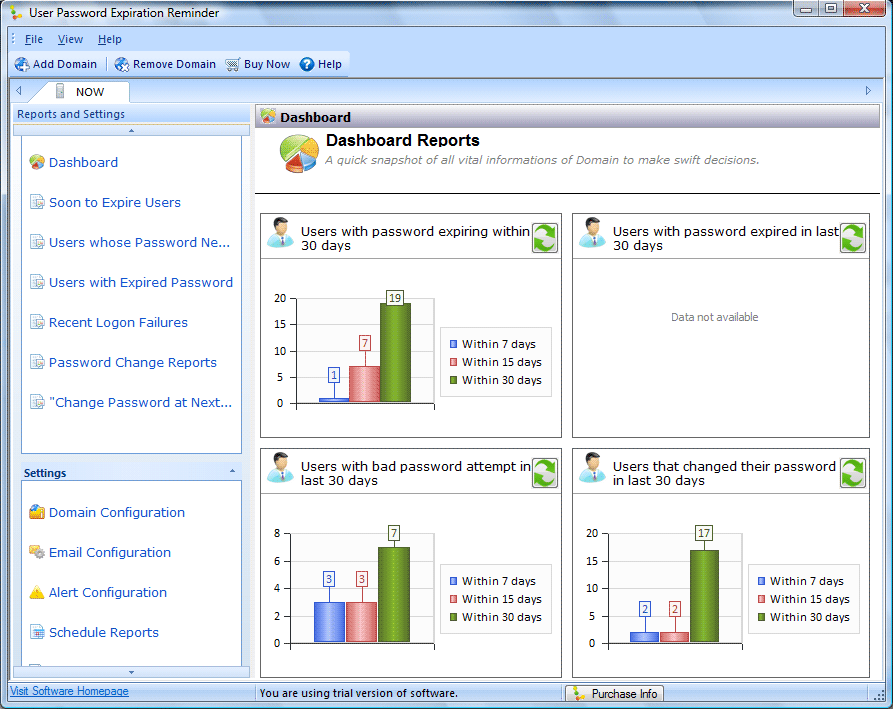This screenshot has width=893, height=710.
Task: Click the 'You are using trial version of software.' text
Action: [358, 693]
